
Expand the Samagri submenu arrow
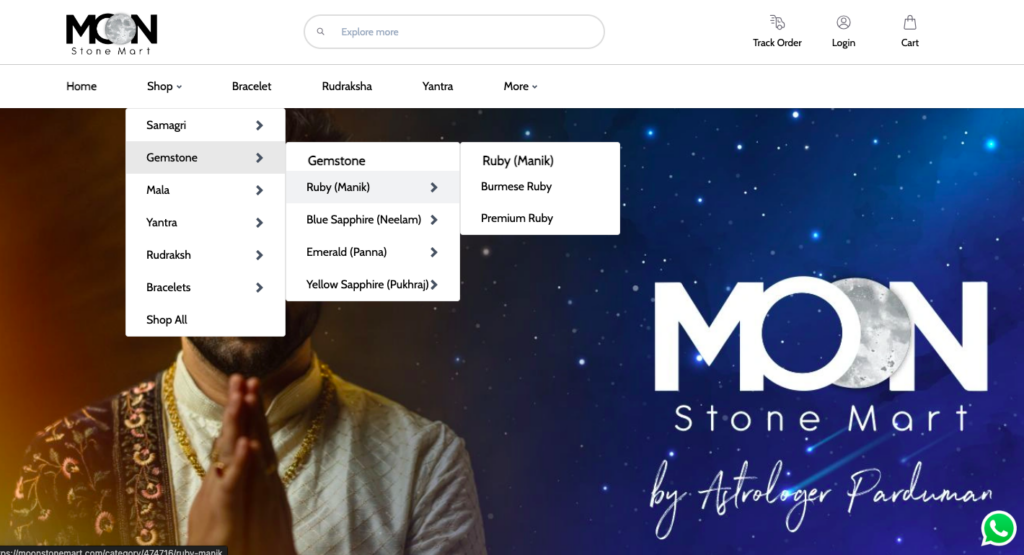[x=259, y=125]
